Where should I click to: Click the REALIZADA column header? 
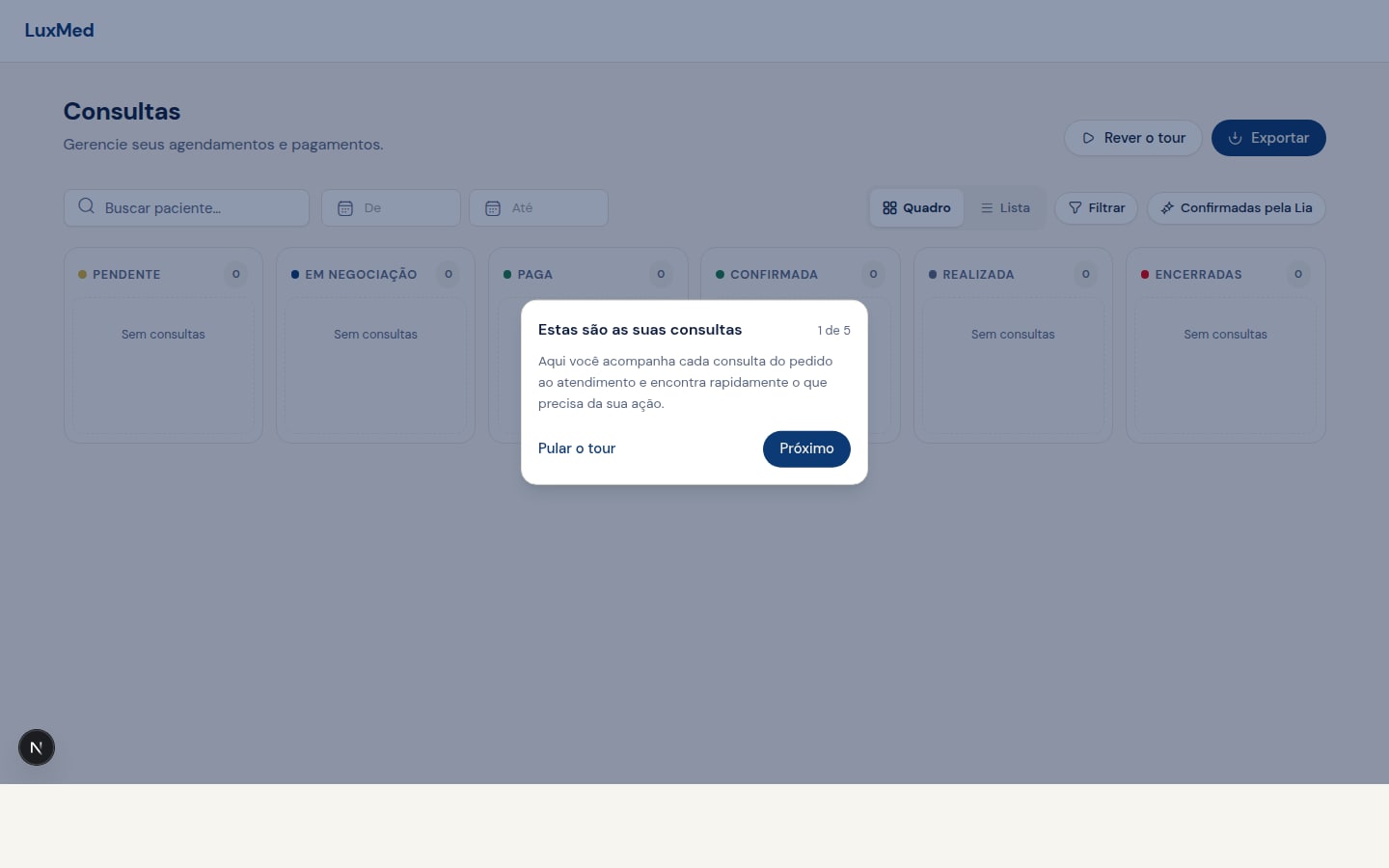(x=978, y=275)
